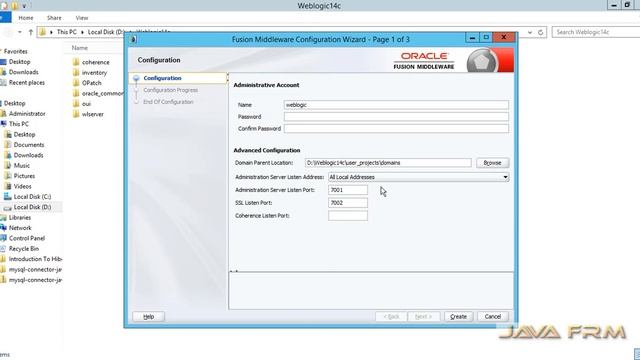
Task: Click the Explorer up-directory arrow
Action: point(30,32)
